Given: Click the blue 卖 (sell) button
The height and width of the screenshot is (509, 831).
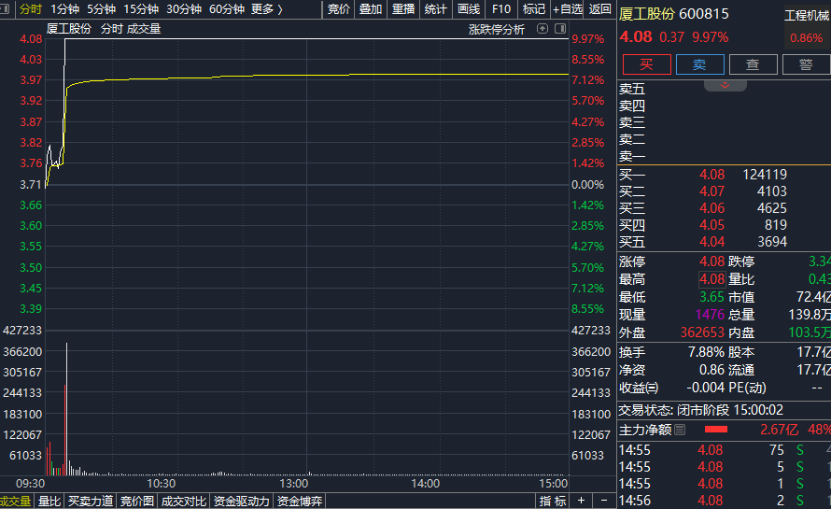Looking at the screenshot, I should [x=700, y=65].
